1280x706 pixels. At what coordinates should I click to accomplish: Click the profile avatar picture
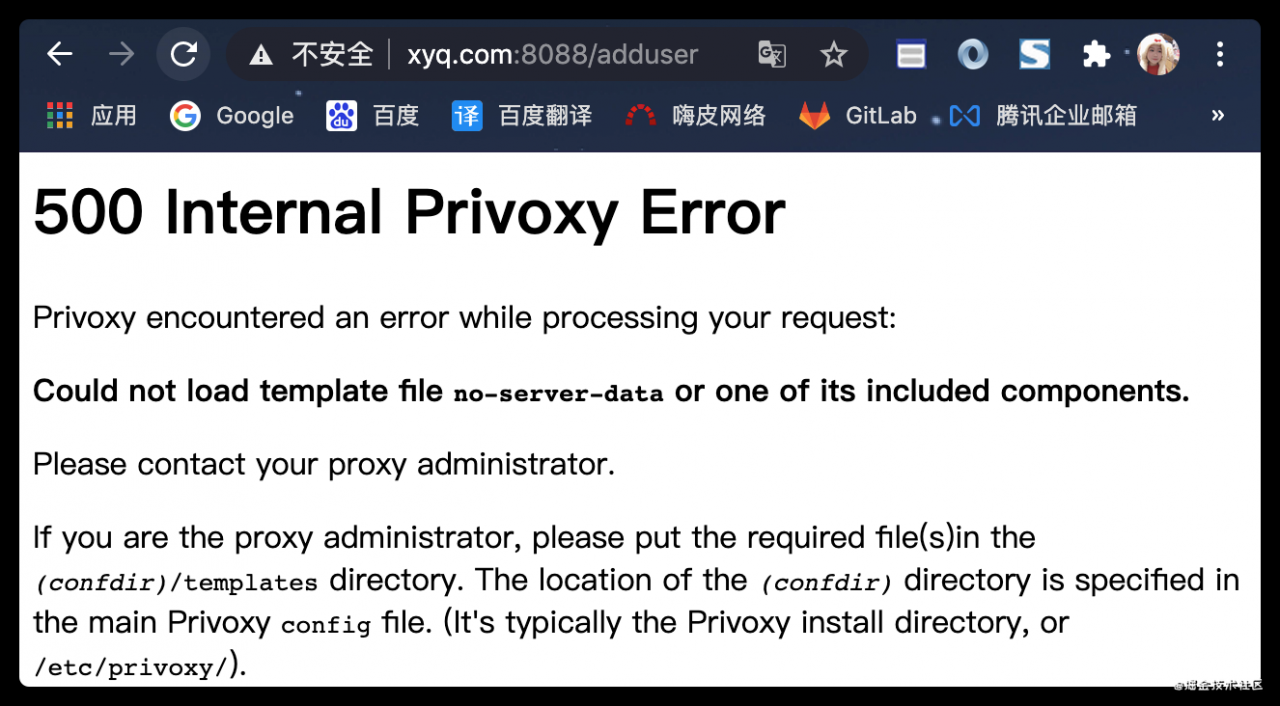tap(1158, 54)
